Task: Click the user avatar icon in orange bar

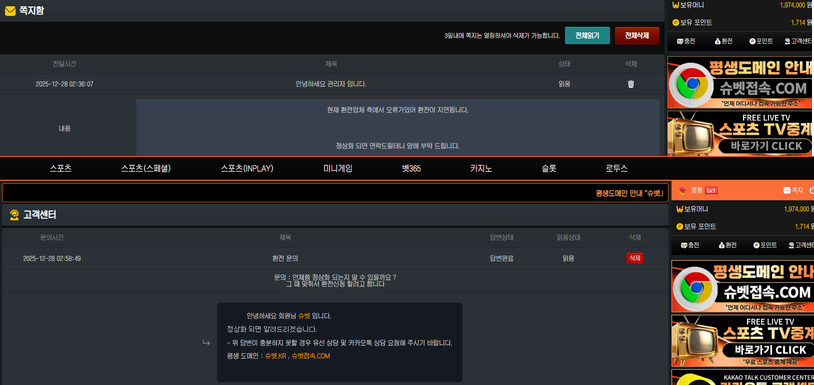Action: pyautogui.click(x=683, y=190)
